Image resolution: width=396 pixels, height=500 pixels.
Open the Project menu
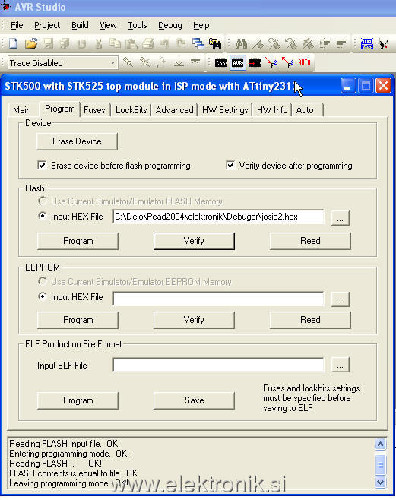(x=47, y=25)
